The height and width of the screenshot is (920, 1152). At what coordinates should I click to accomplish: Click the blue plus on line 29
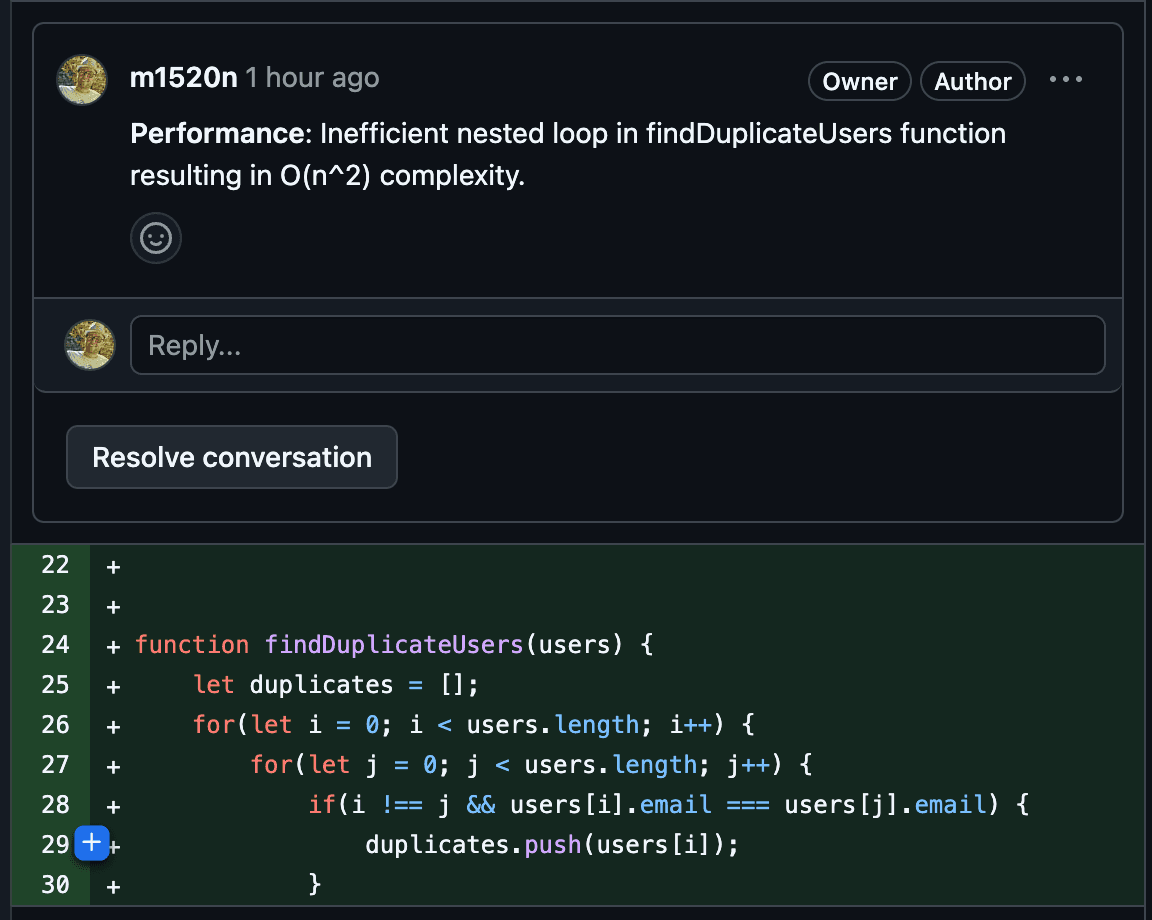(91, 844)
